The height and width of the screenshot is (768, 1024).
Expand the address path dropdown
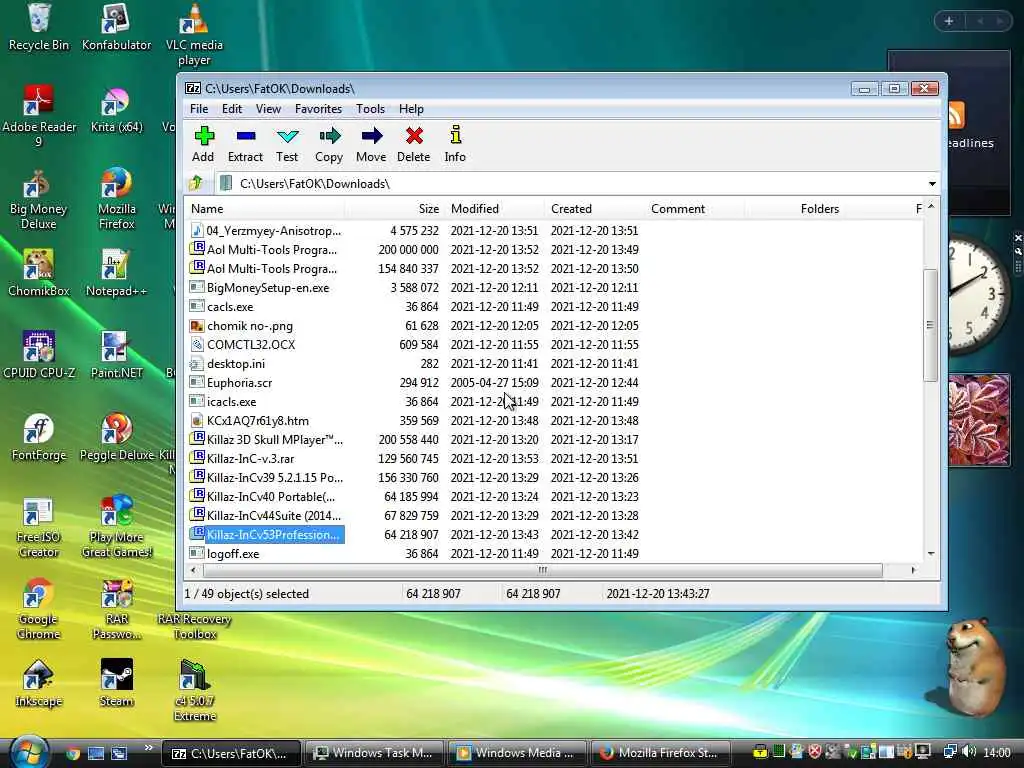click(x=932, y=184)
